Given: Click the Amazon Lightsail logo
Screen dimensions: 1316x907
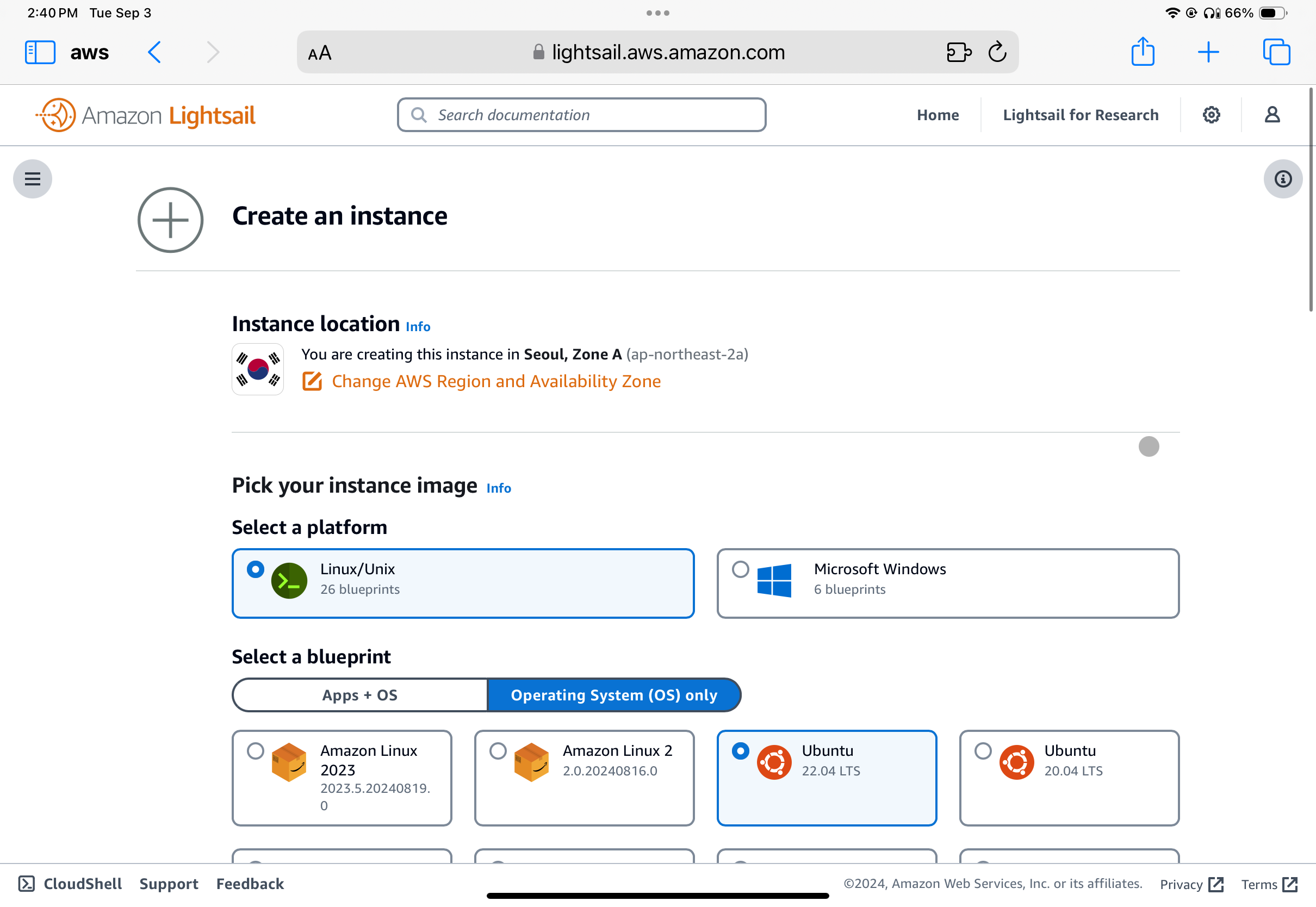Looking at the screenshot, I should tap(146, 115).
